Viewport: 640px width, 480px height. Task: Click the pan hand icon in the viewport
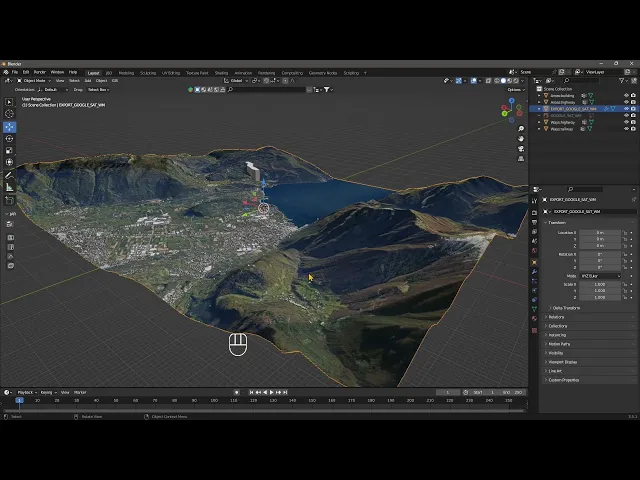[521, 139]
